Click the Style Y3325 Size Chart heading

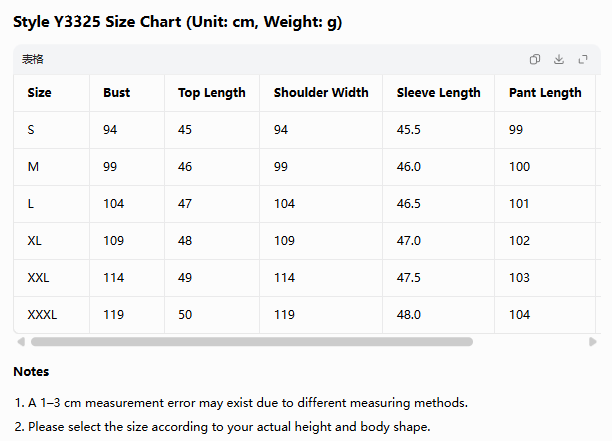178,22
